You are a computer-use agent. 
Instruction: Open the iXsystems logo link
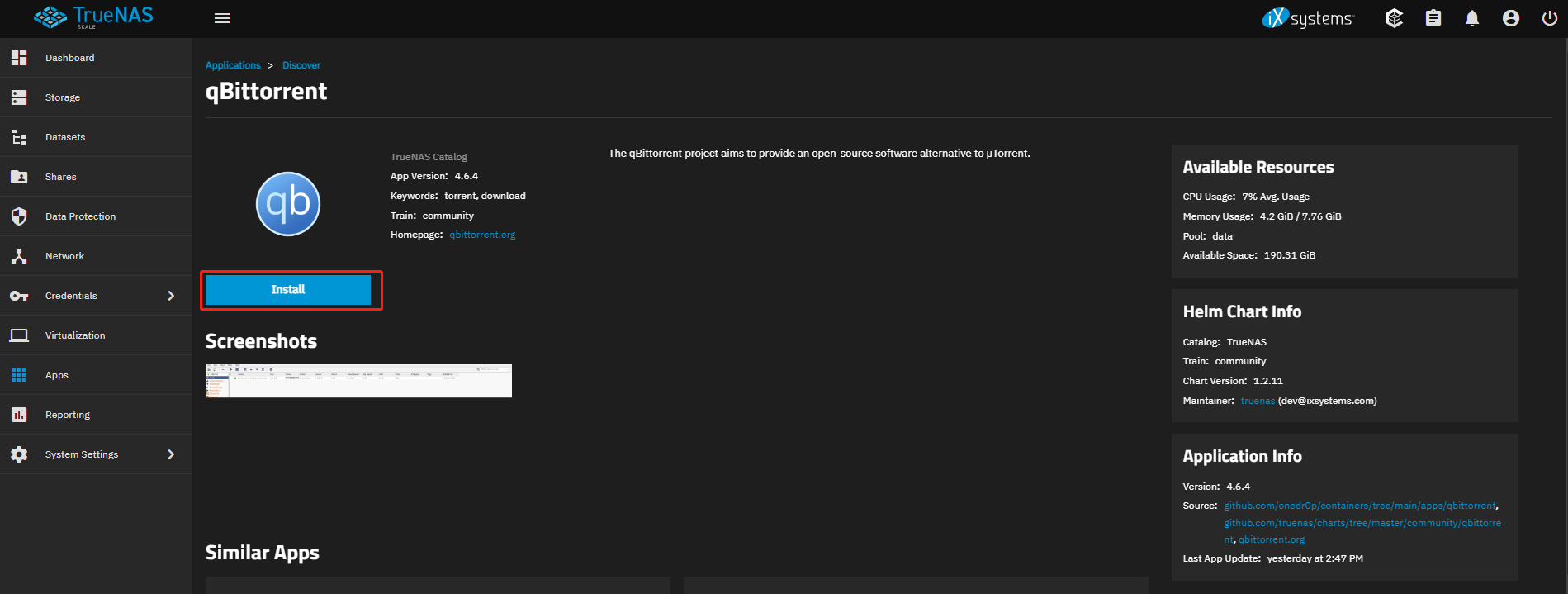(x=1308, y=18)
